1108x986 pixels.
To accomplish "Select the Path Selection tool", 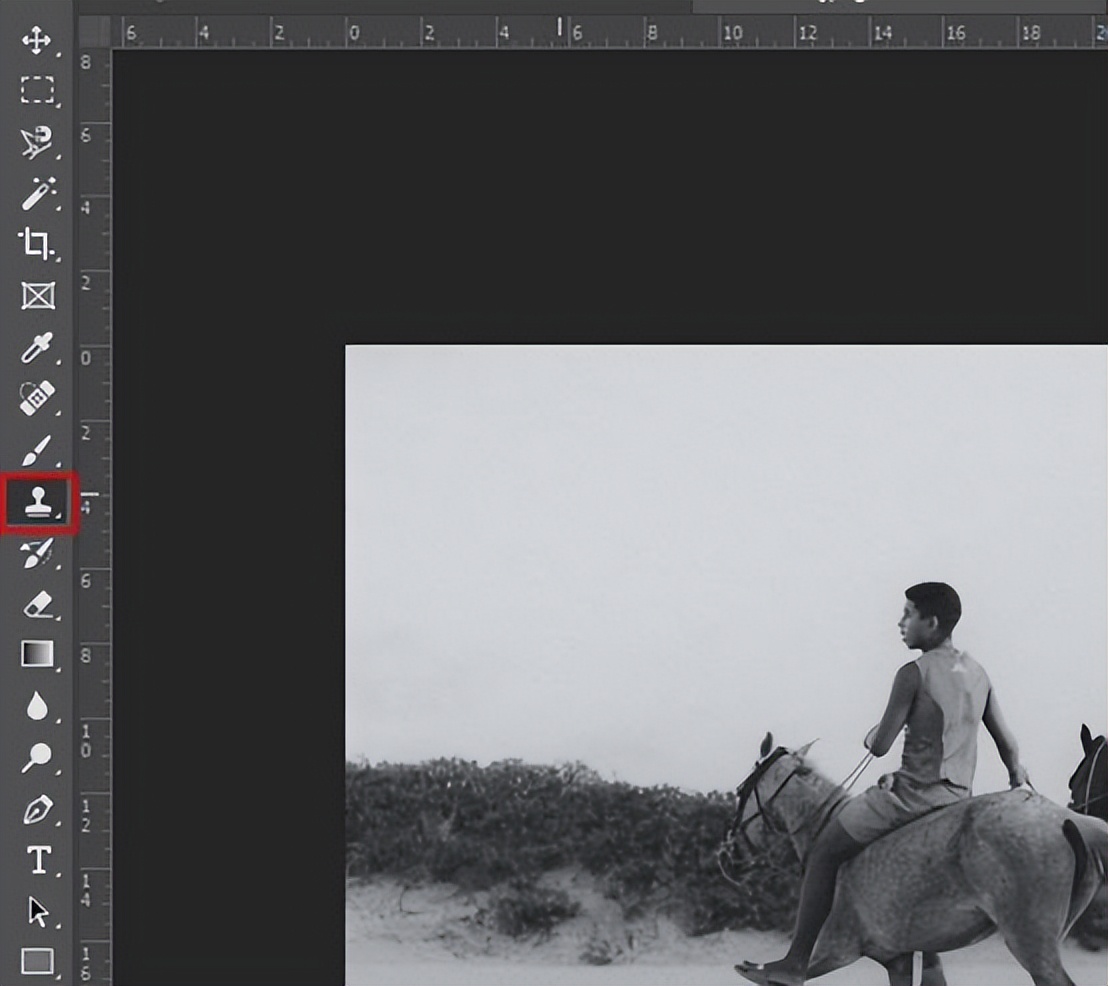I will click(x=38, y=911).
